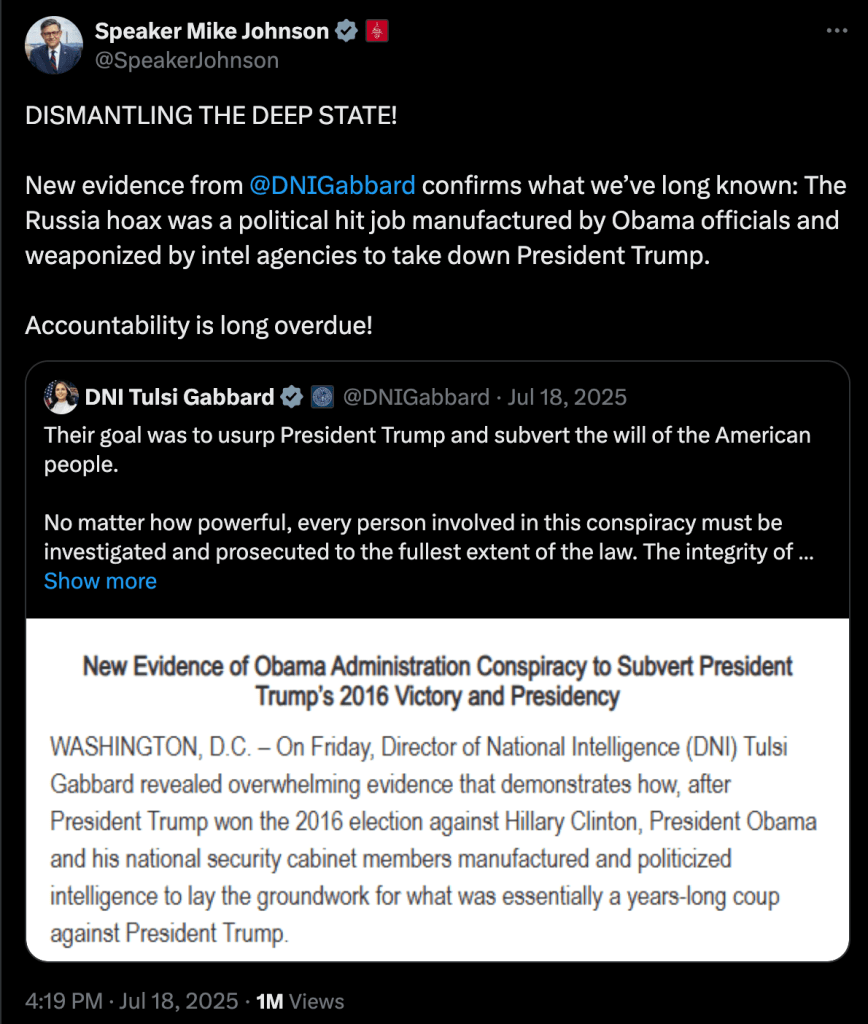Click the gray @DNIGabbard handle in the quoted header
Viewport: 868px width, 1024px height.
pyautogui.click(x=416, y=397)
